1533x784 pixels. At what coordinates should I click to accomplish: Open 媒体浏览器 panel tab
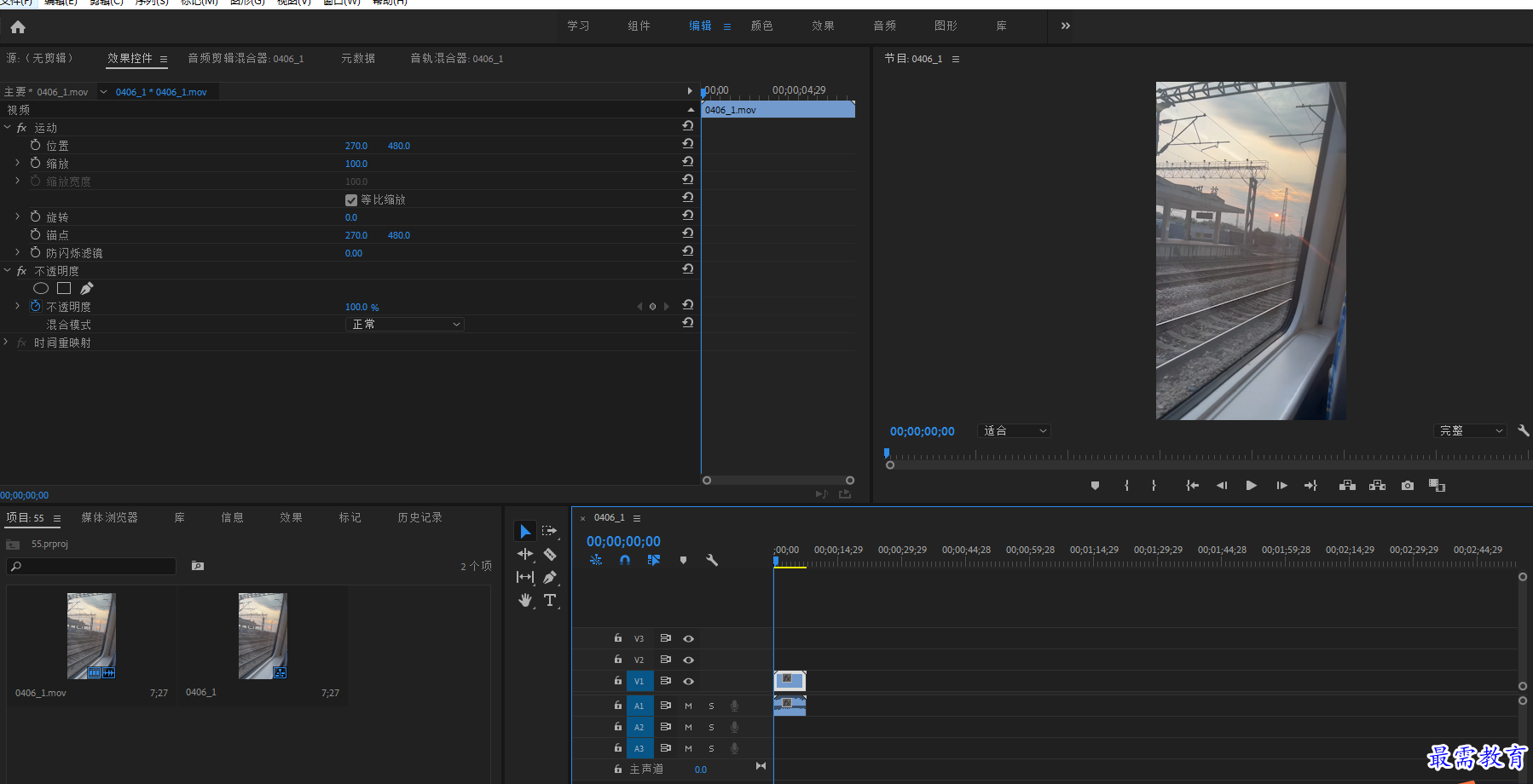[109, 517]
